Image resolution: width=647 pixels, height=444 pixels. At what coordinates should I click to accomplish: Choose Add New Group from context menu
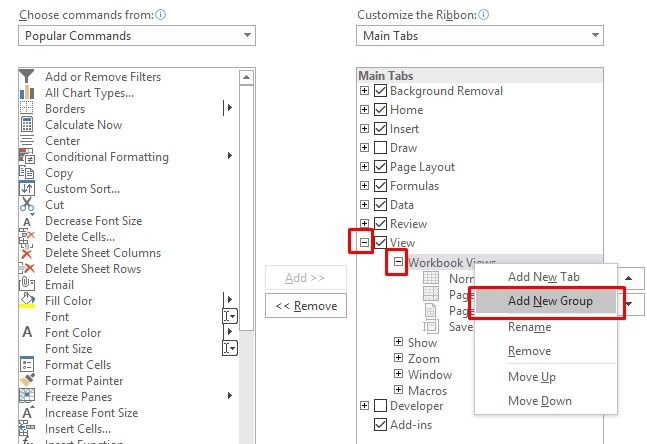pyautogui.click(x=549, y=301)
